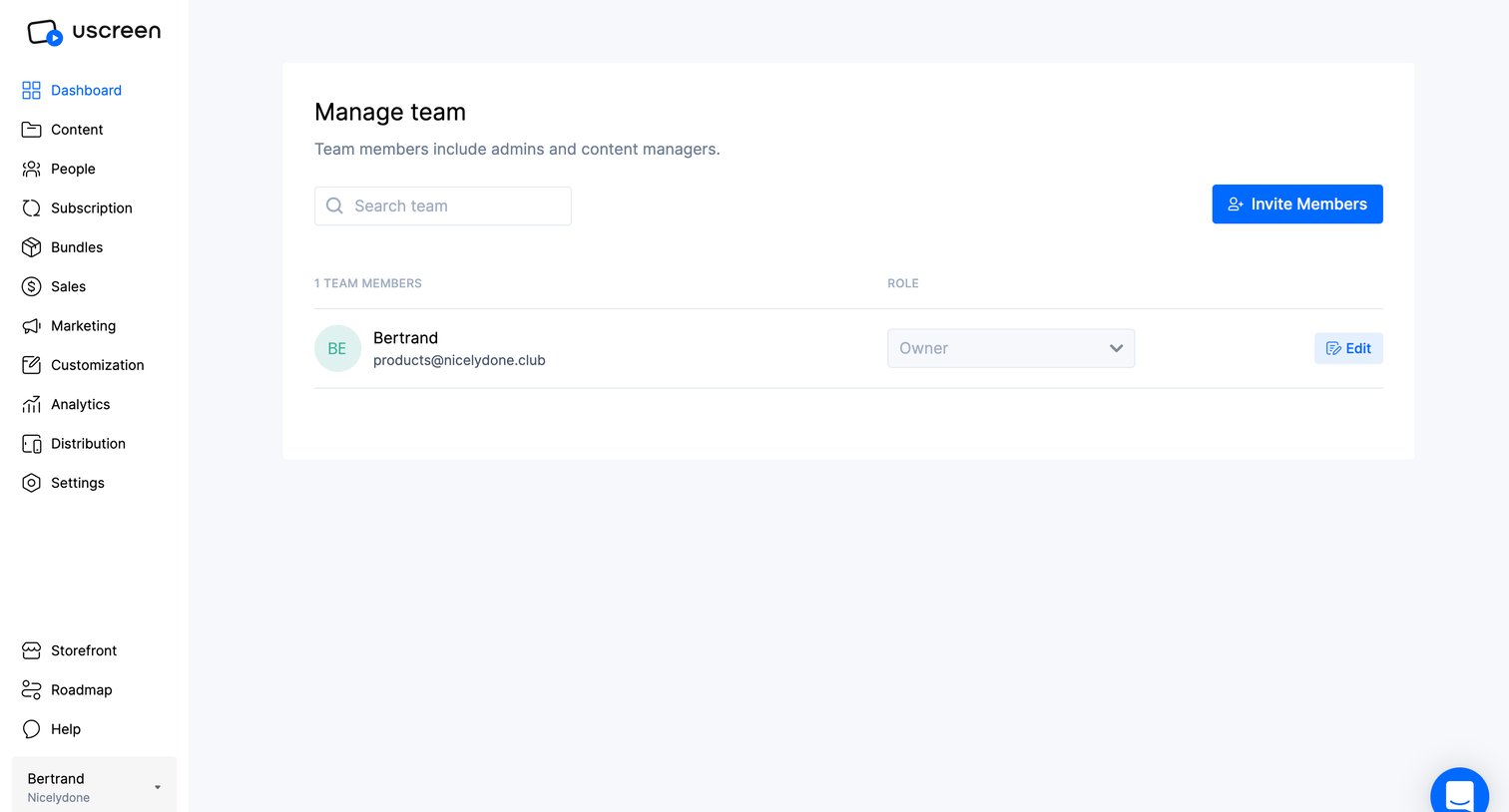
Task: Click the Subscription cycle icon
Action: (32, 207)
